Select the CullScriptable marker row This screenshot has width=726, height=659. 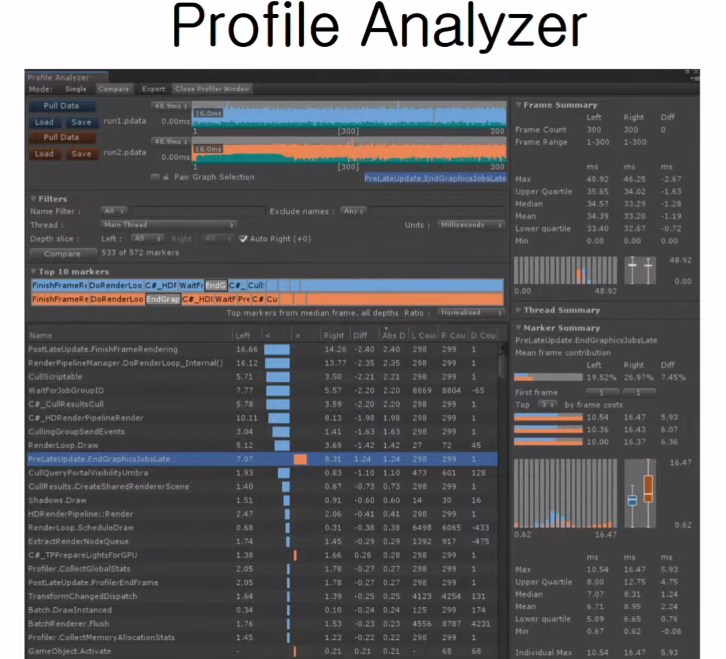coord(262,377)
